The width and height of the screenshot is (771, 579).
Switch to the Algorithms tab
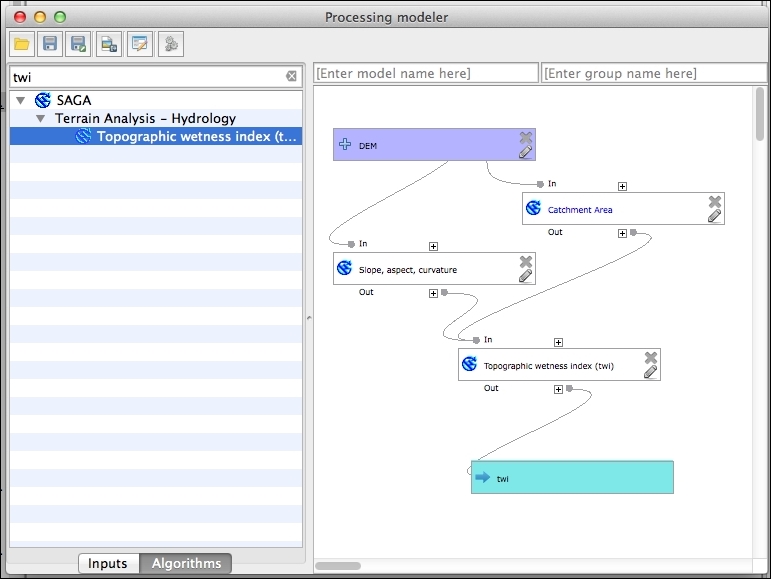click(186, 563)
